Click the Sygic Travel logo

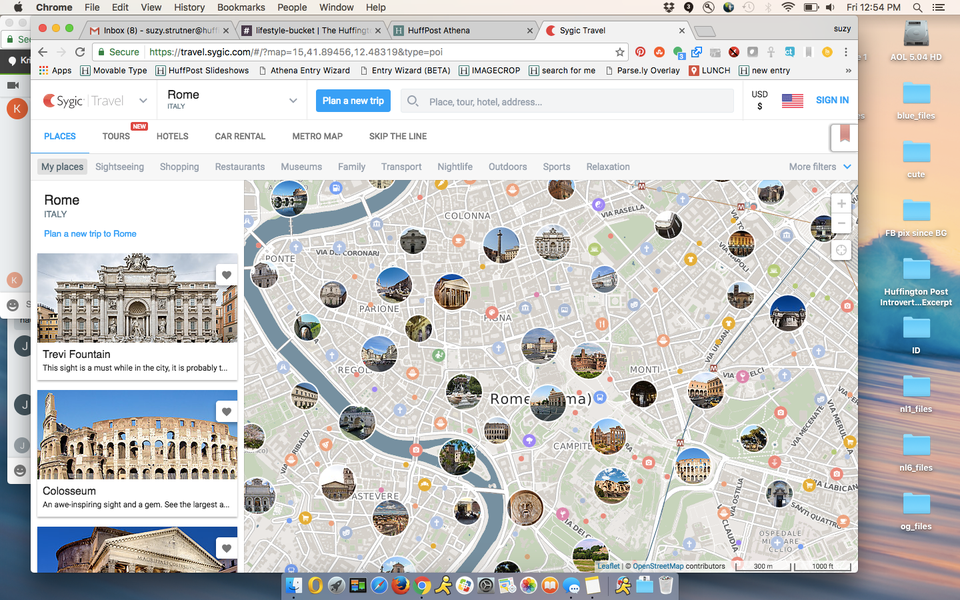(x=83, y=100)
